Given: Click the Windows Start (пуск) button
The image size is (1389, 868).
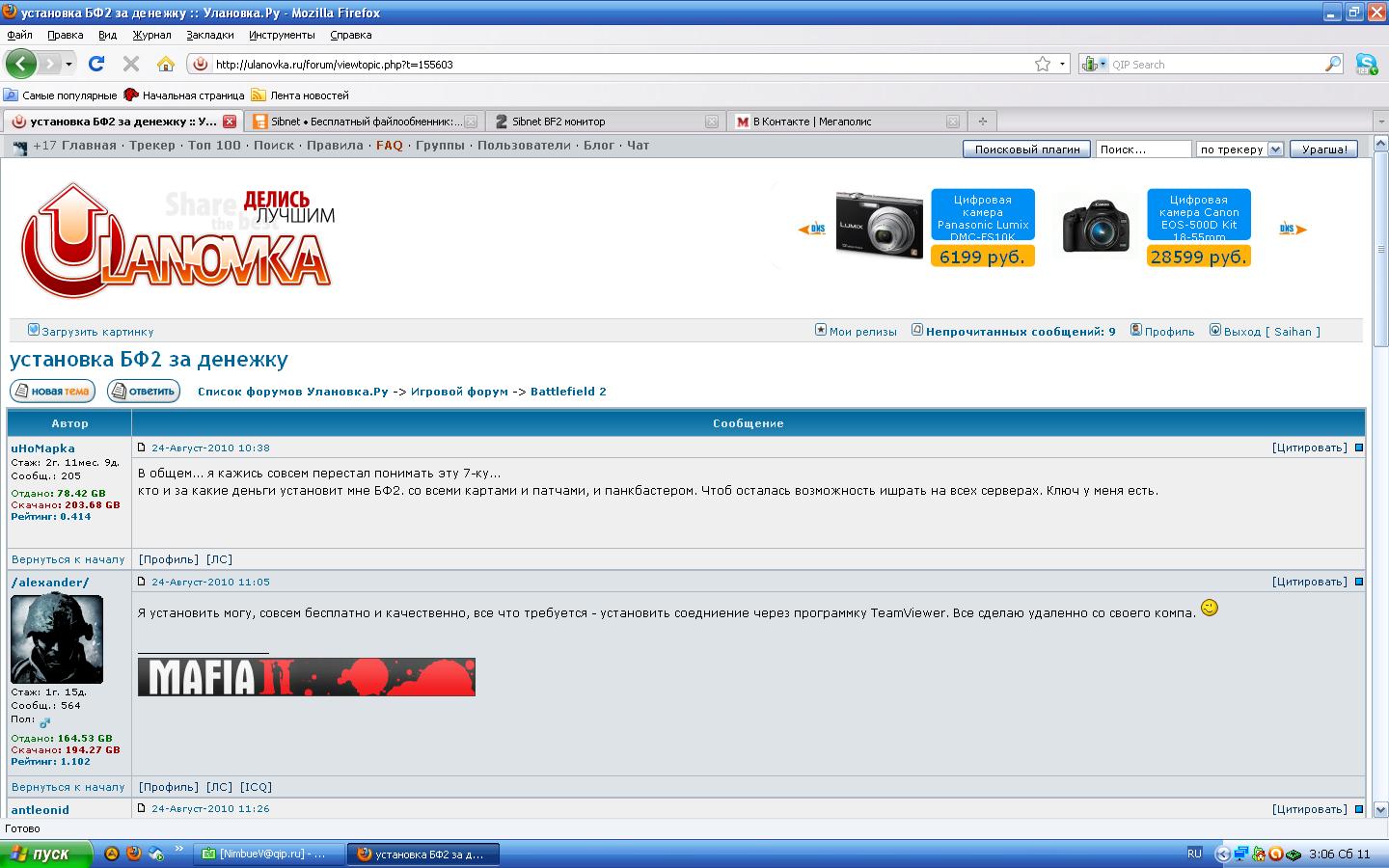Looking at the screenshot, I should click(46, 854).
